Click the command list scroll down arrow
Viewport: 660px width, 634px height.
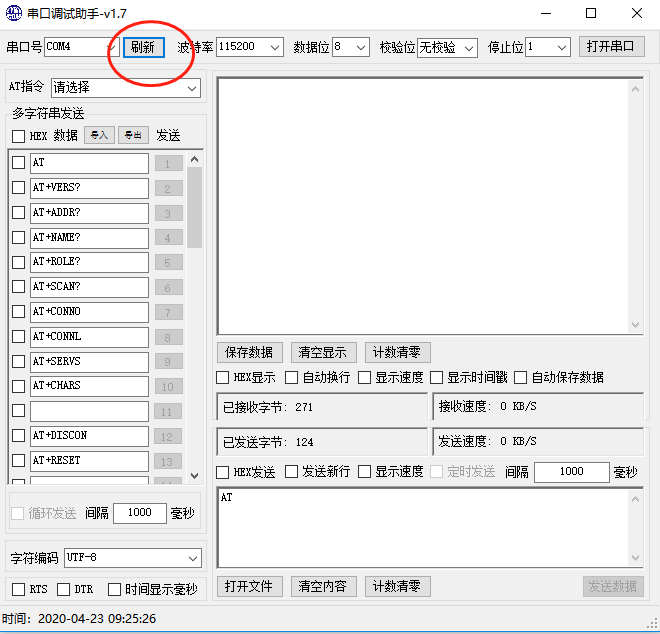[194, 476]
